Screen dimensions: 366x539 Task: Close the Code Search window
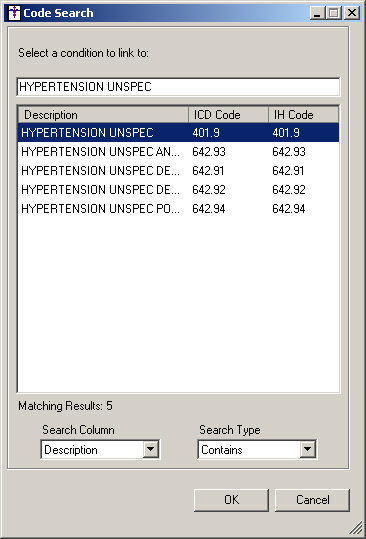pos(352,13)
